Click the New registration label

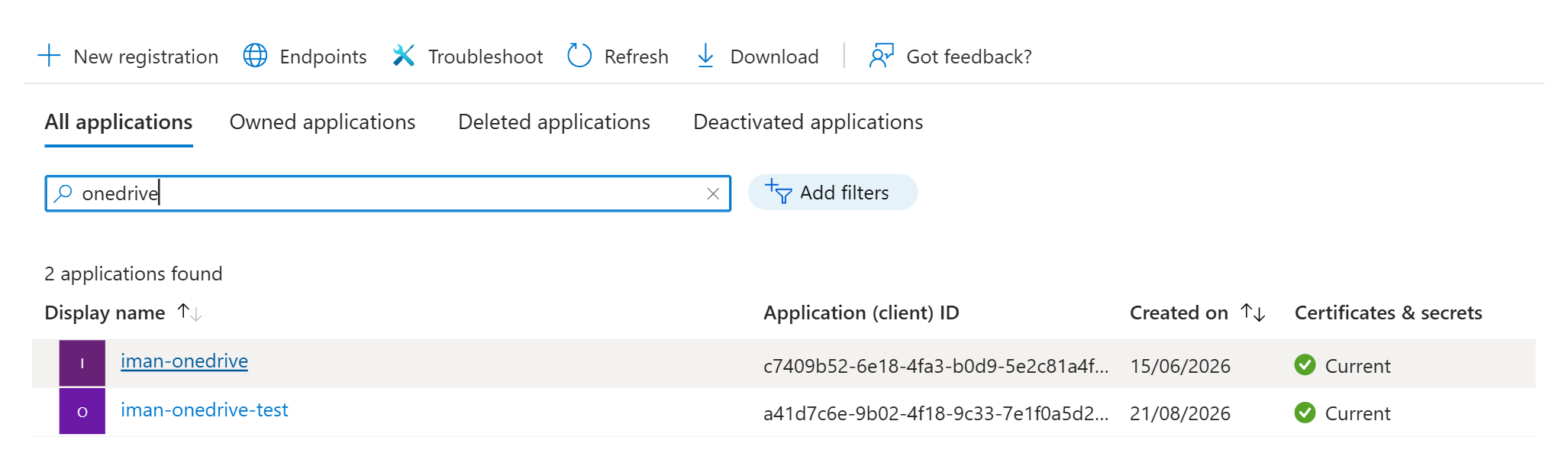pyautogui.click(x=146, y=57)
